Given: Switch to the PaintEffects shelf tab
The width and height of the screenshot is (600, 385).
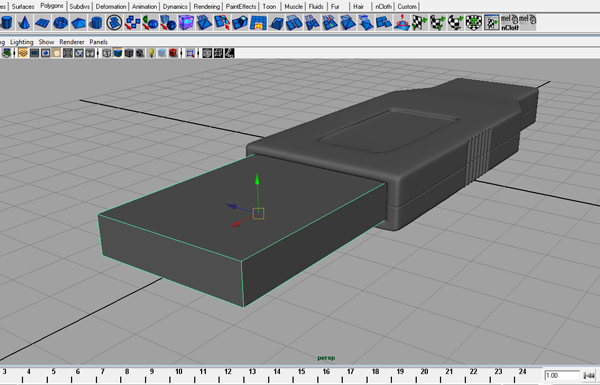Looking at the screenshot, I should (x=241, y=7).
